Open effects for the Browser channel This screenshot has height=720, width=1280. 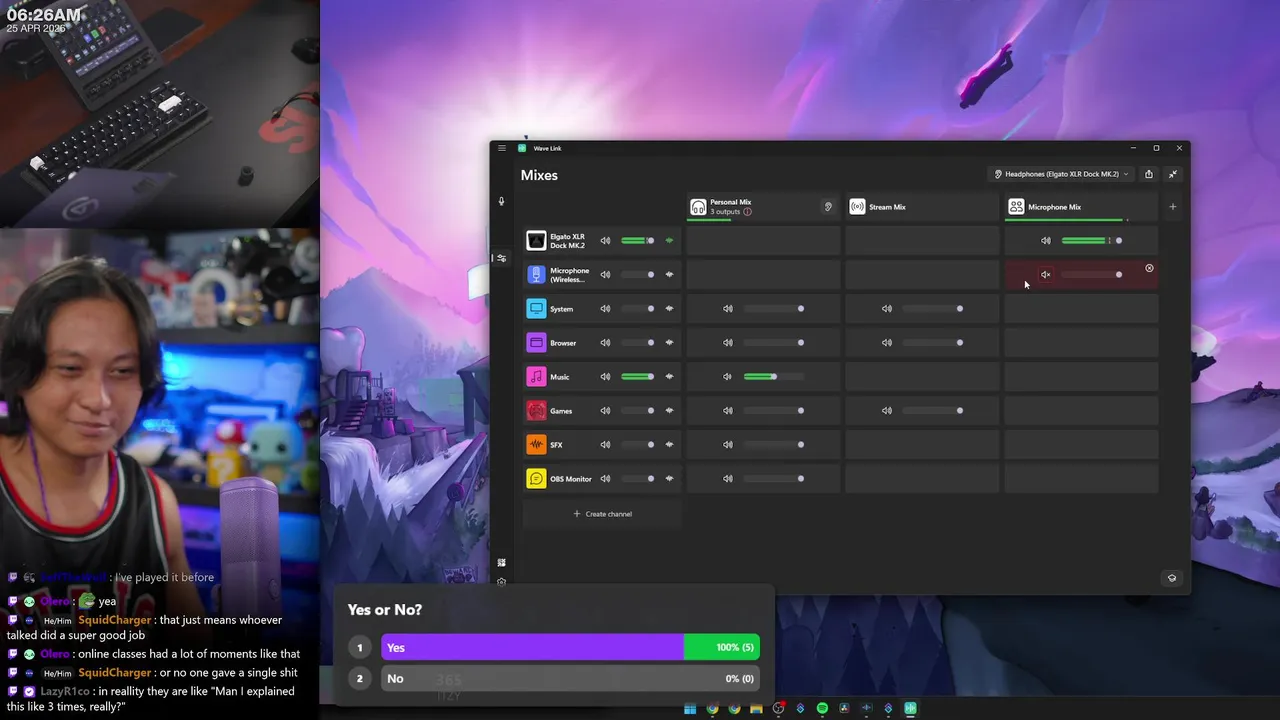tap(669, 343)
